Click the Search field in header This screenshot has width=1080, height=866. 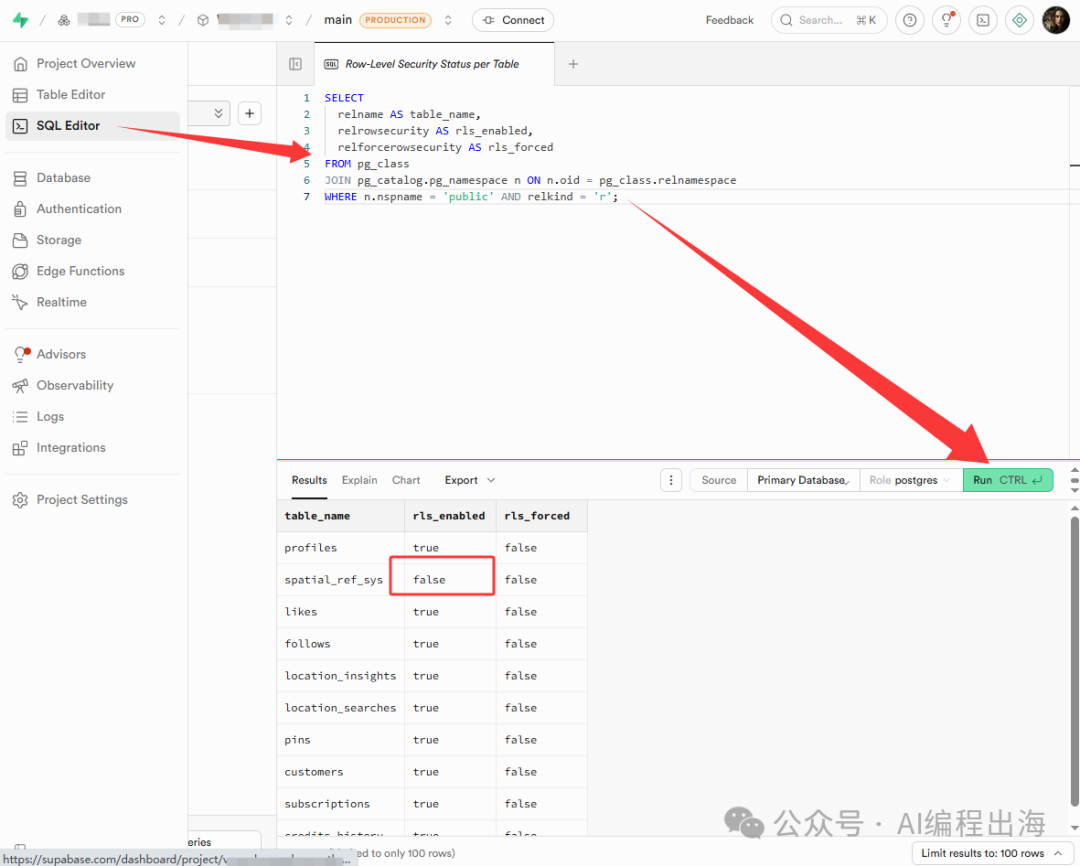coord(829,20)
